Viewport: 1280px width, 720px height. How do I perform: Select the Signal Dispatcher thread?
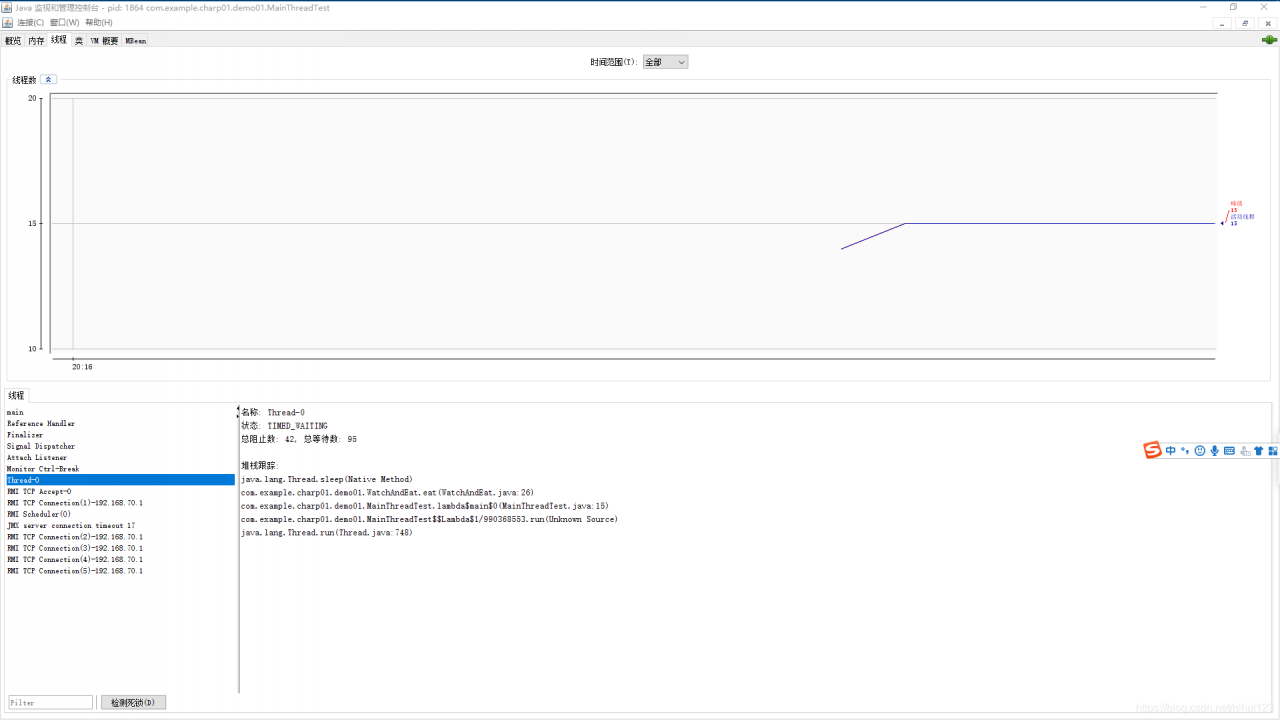[120, 446]
